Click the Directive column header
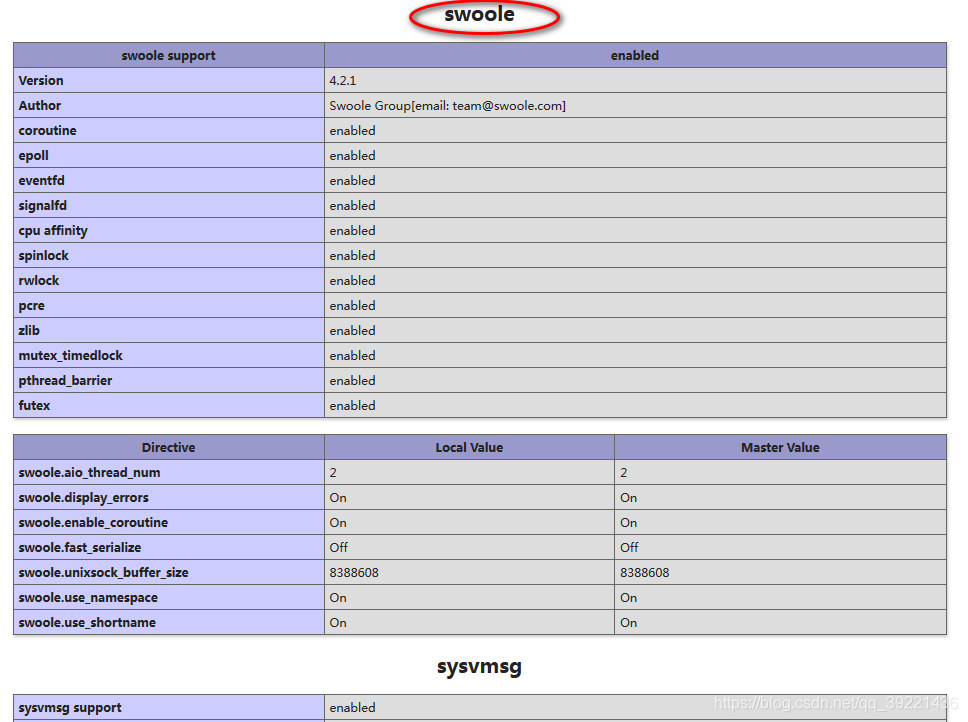Viewport: 968px width, 722px height. 168,447
